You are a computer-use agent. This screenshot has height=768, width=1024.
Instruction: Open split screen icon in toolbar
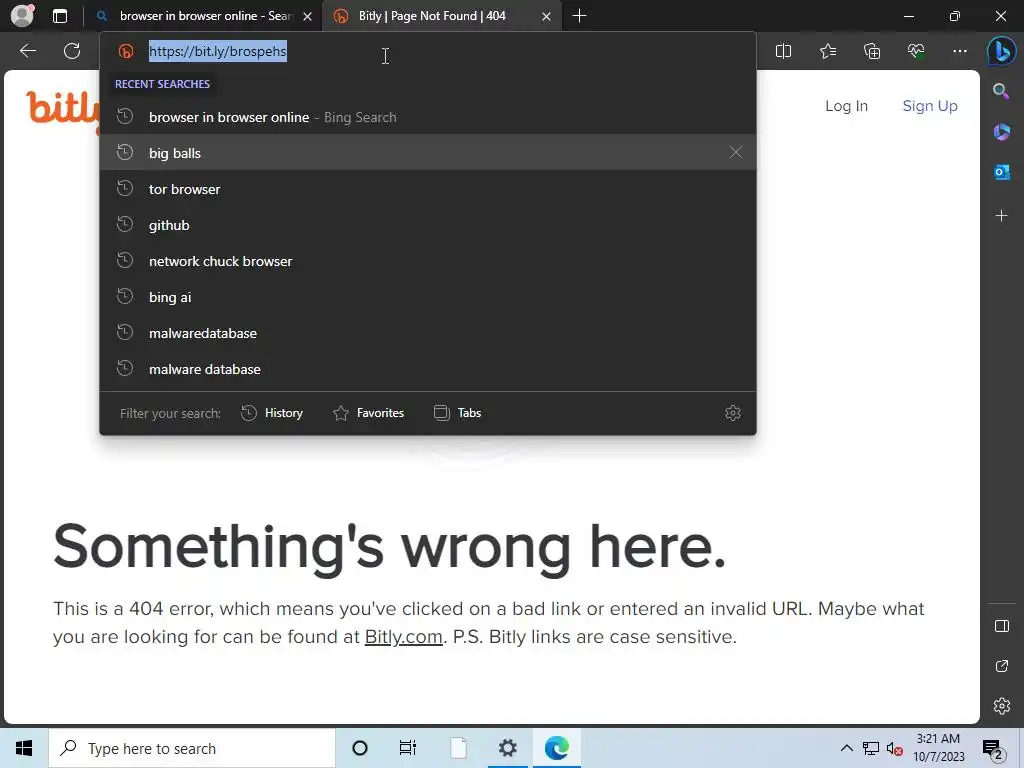click(783, 51)
